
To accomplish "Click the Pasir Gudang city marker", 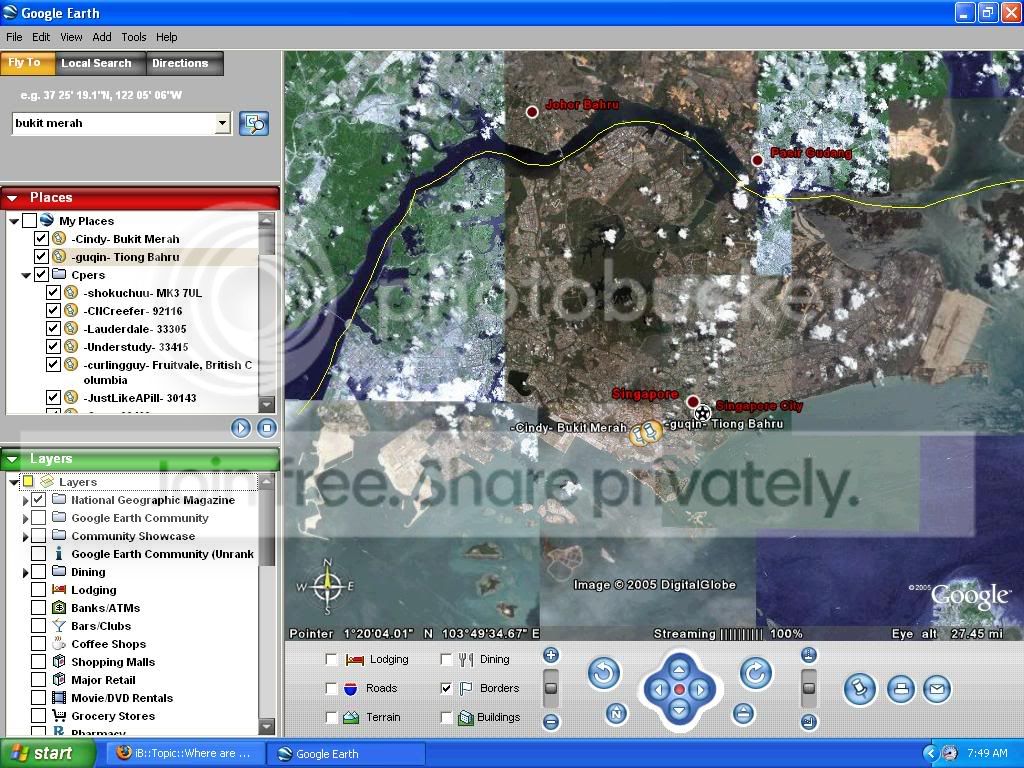I will [757, 160].
